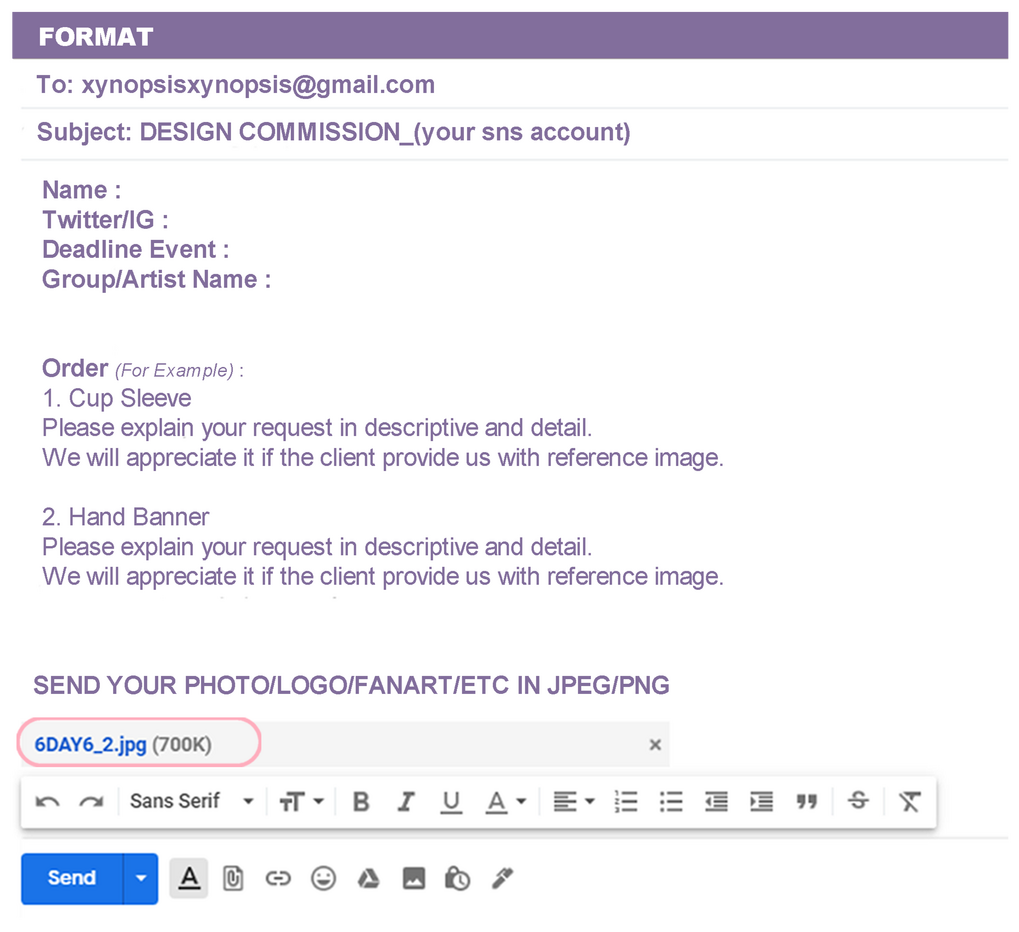Toggle the formatting options button
1019x932 pixels.
189,878
